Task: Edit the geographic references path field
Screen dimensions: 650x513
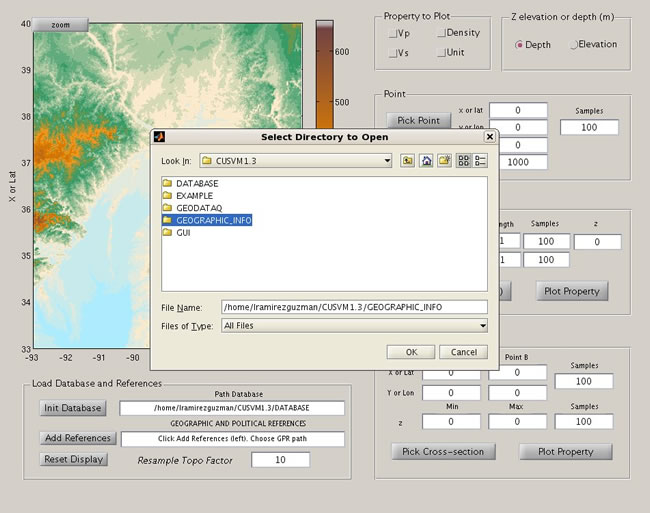Action: pos(233,439)
